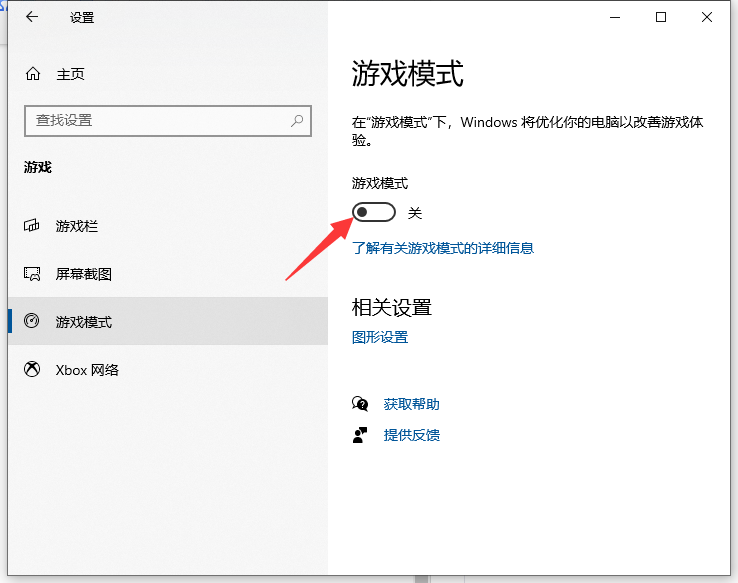Open the 了解有关游戏模式的详细信息 link
This screenshot has width=738, height=583.
tap(443, 248)
